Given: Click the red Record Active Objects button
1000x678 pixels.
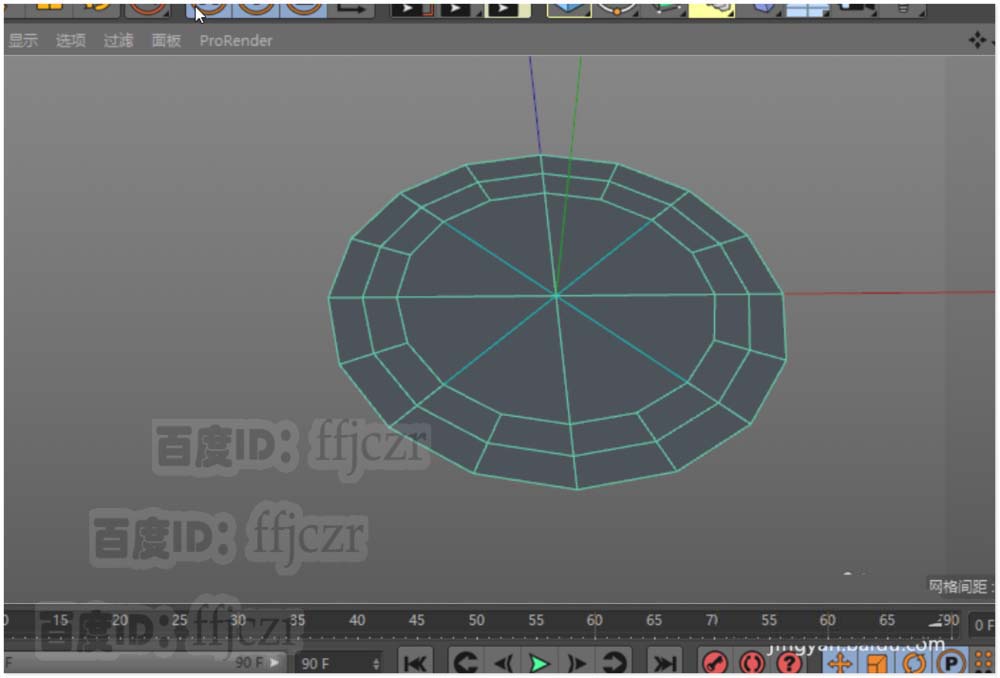Looking at the screenshot, I should (x=714, y=663).
